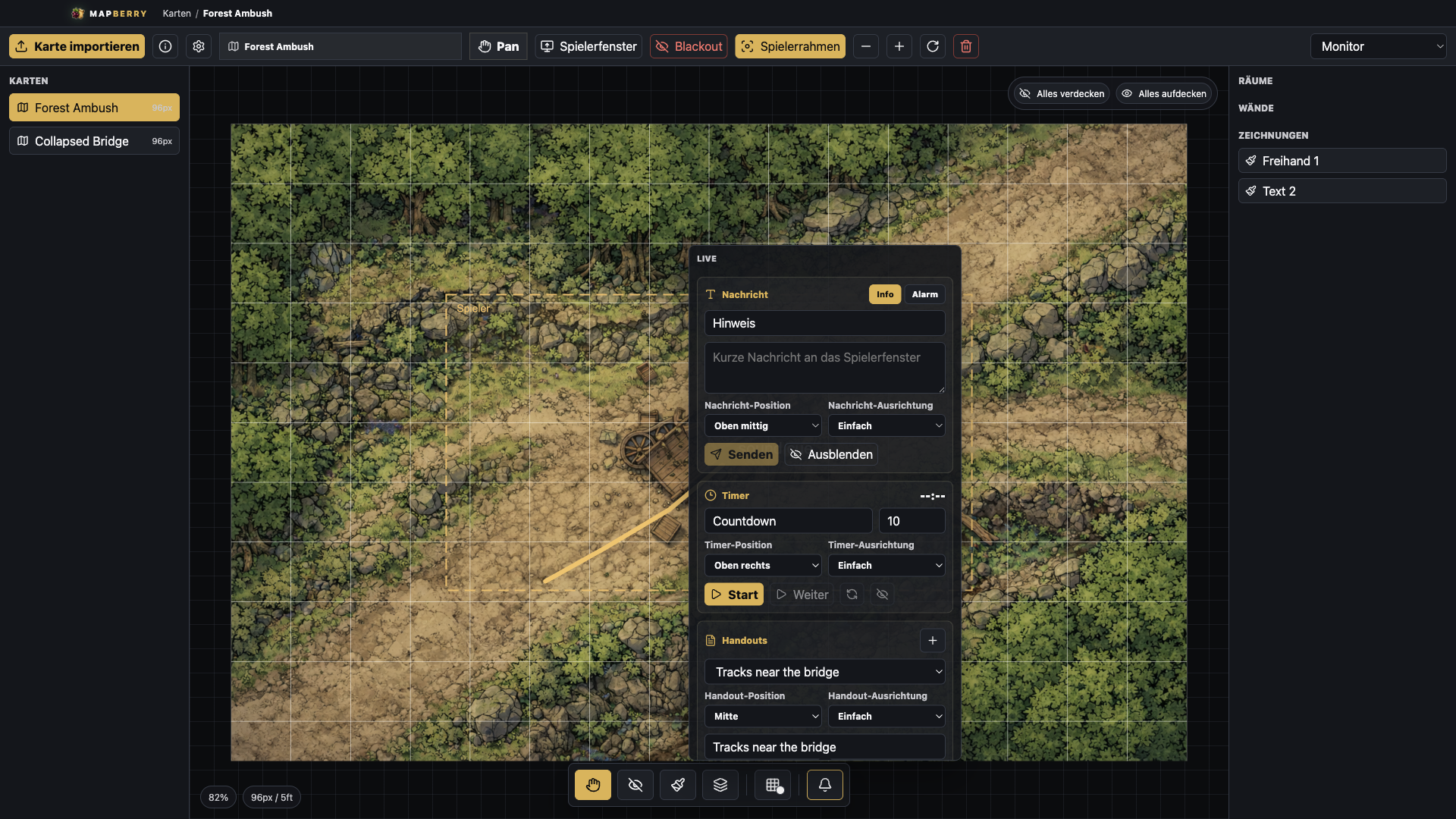This screenshot has height=819, width=1456.
Task: Zoom in with the plus button
Action: click(899, 46)
